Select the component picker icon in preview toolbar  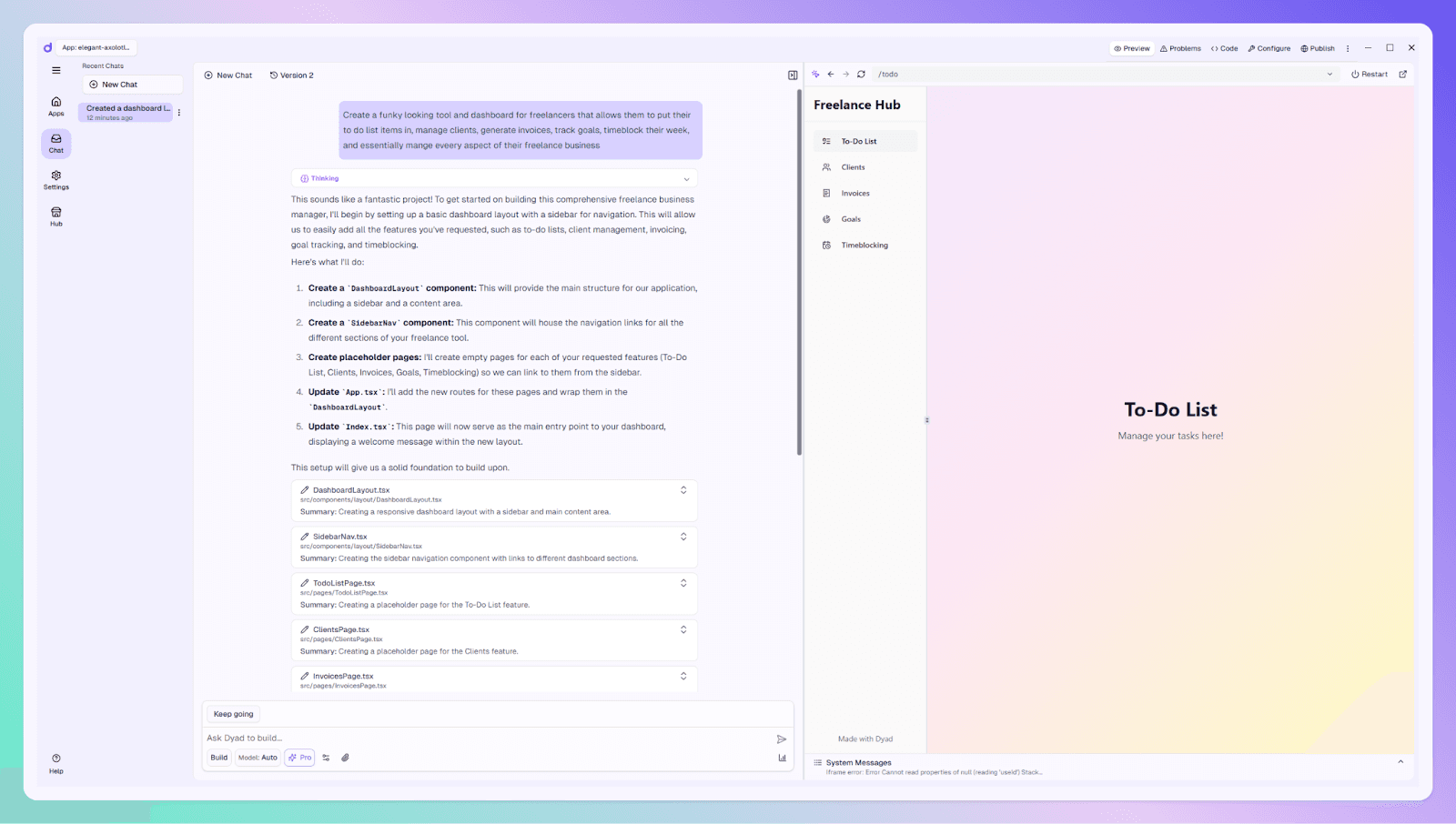[x=816, y=74]
